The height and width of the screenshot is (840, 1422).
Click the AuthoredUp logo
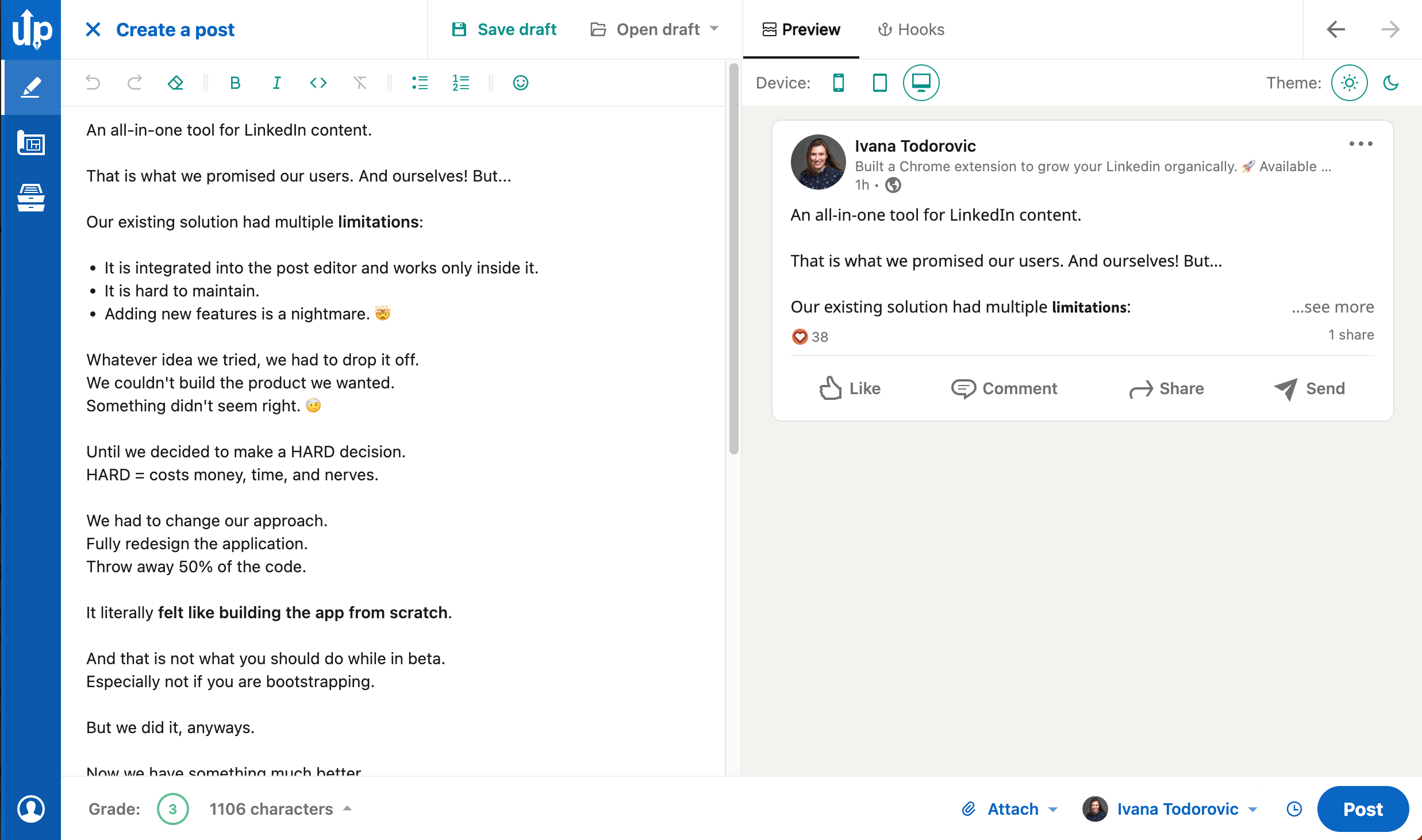31,29
